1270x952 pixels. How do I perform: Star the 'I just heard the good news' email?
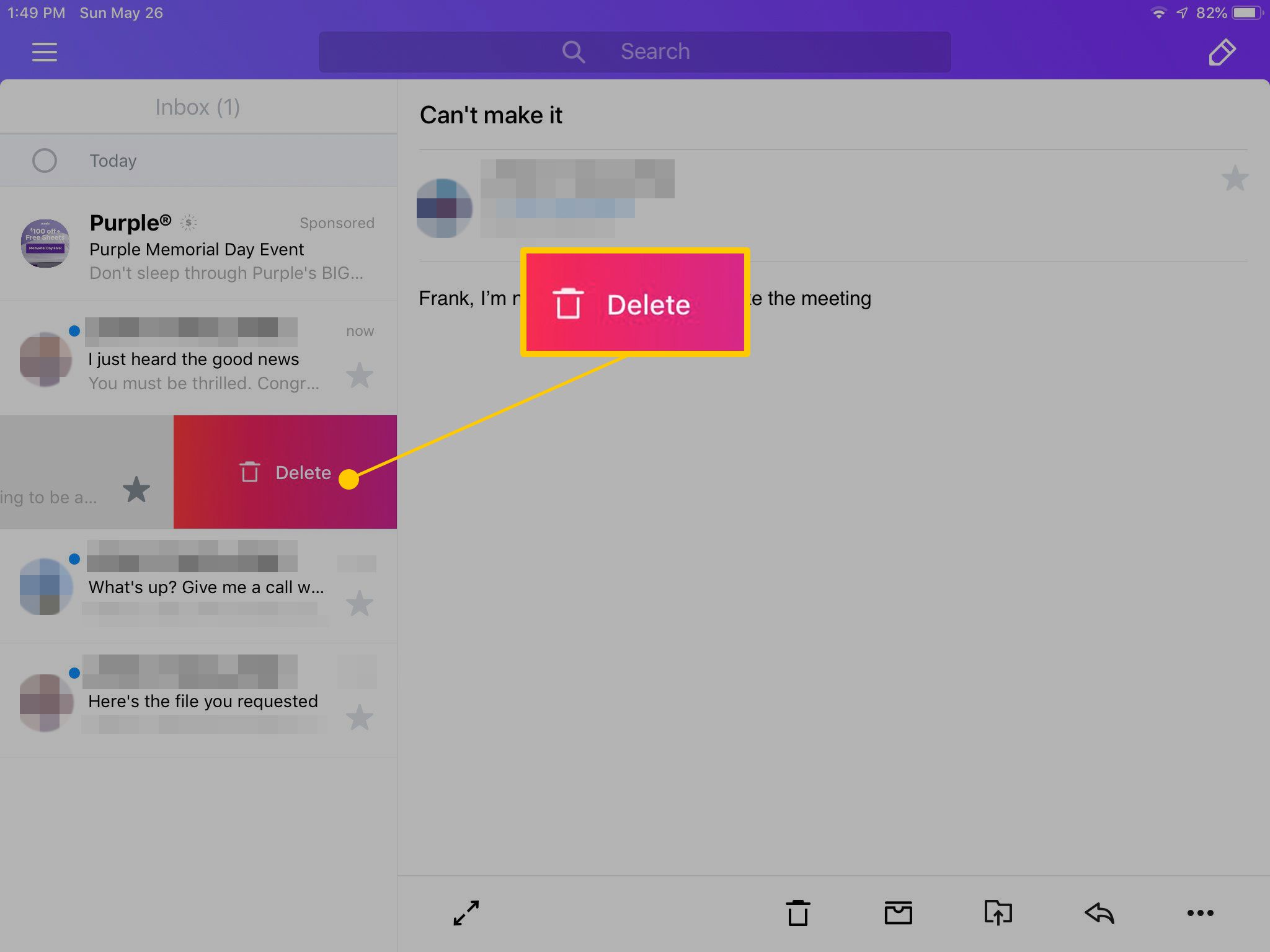coord(358,376)
